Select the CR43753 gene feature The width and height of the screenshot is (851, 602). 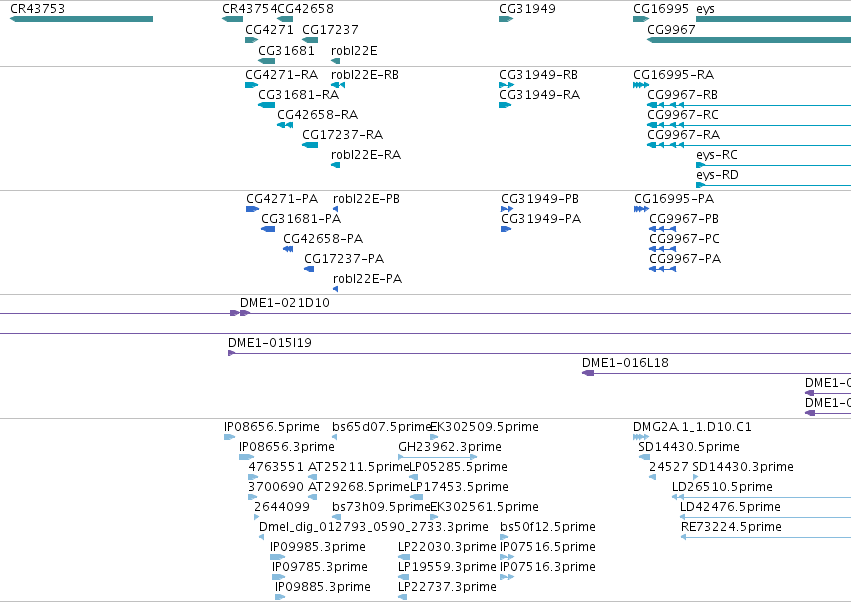tap(81, 19)
